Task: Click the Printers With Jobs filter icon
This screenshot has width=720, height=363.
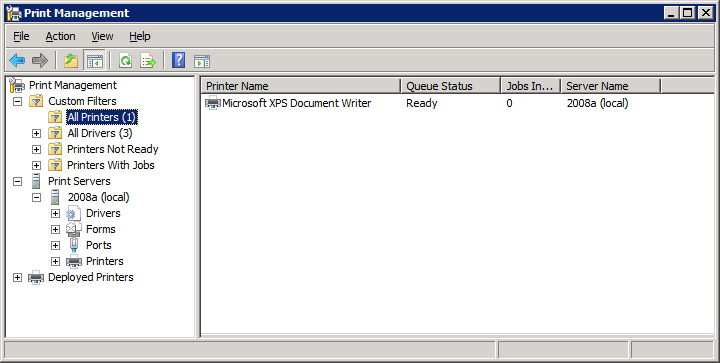Action: 55,165
